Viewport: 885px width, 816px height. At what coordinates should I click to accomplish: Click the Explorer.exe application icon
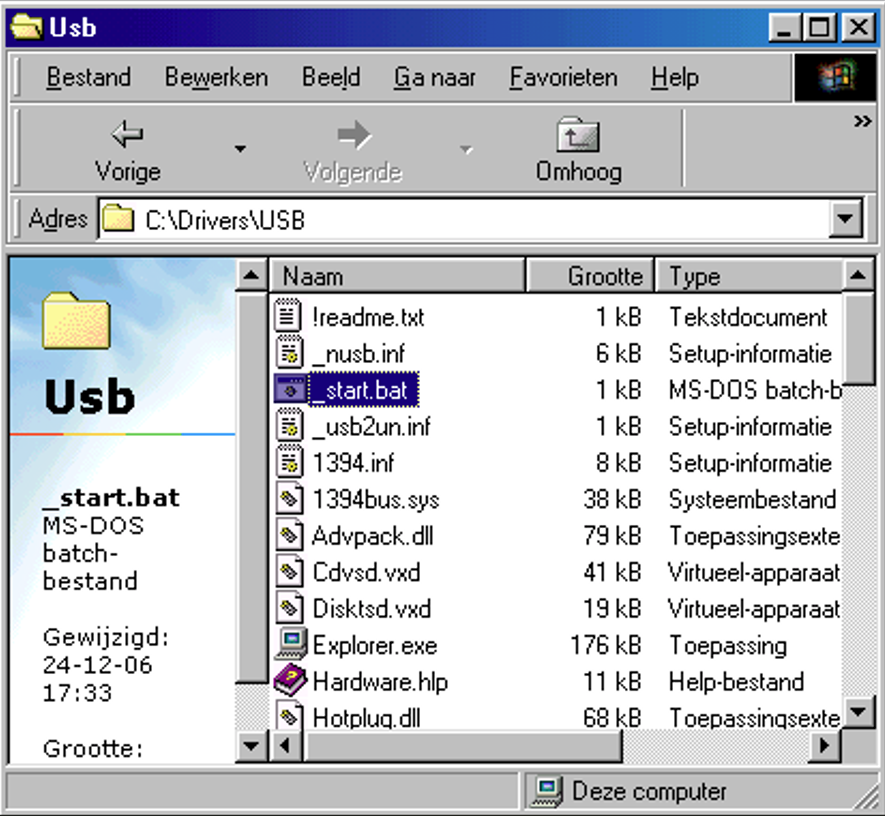pos(291,643)
